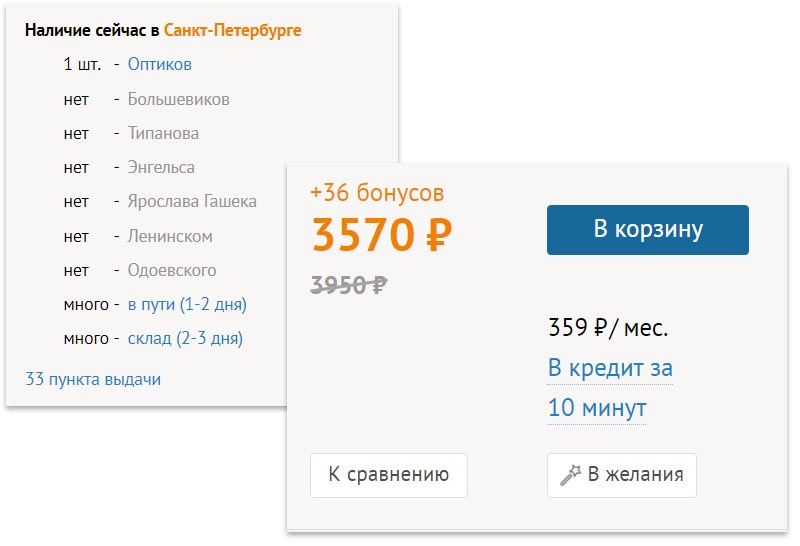Click the 10 минут credit link

(x=597, y=408)
